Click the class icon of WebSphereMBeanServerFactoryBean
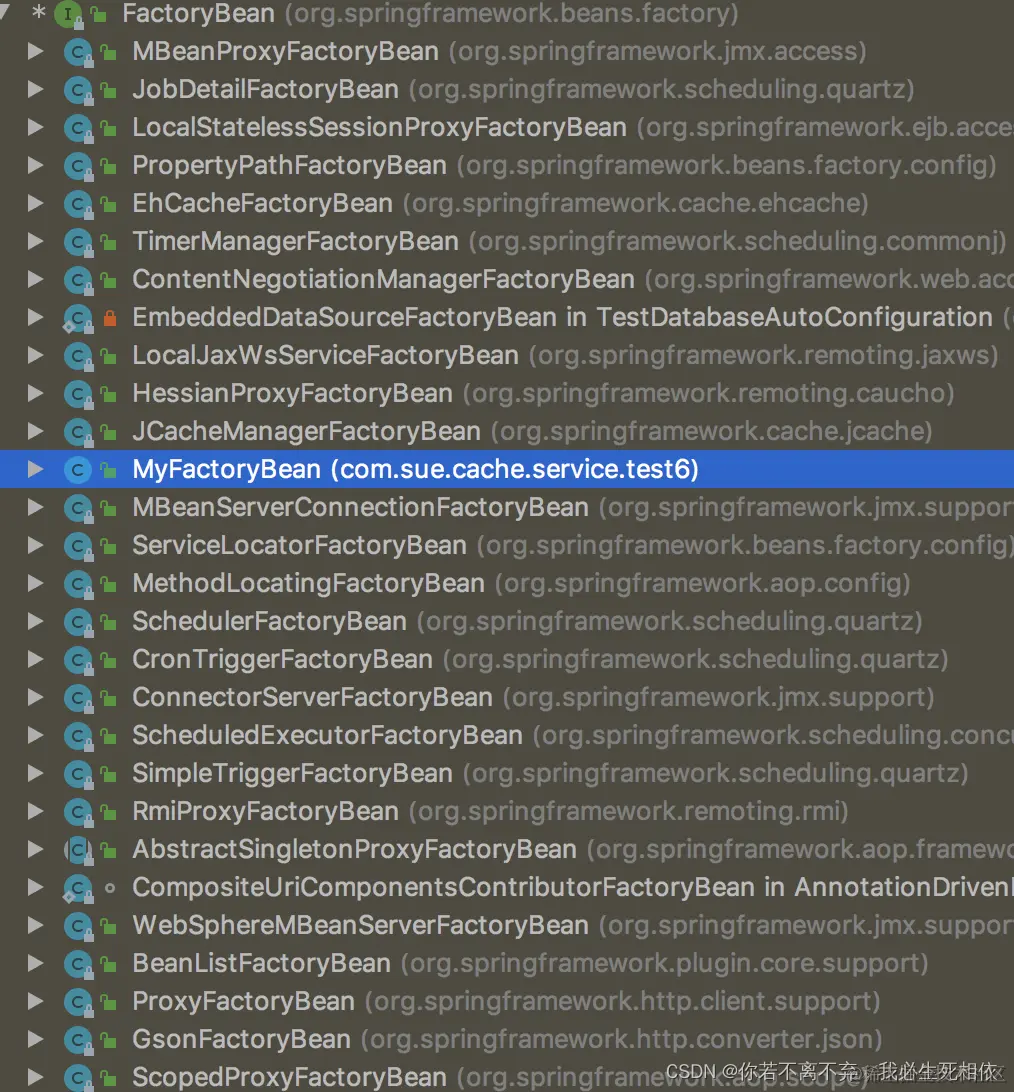The width and height of the screenshot is (1014, 1092). 78,926
